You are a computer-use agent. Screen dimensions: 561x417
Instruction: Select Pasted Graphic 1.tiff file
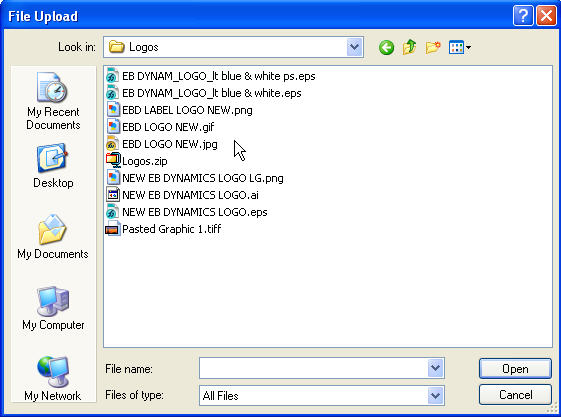coord(164,229)
